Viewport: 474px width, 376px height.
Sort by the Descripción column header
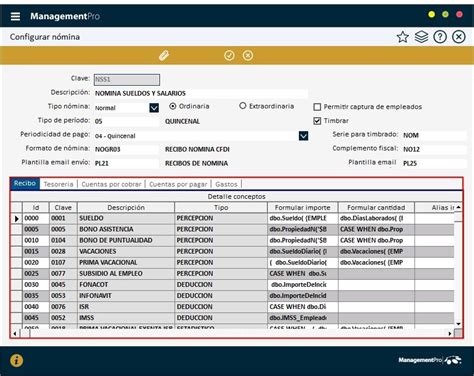126,207
